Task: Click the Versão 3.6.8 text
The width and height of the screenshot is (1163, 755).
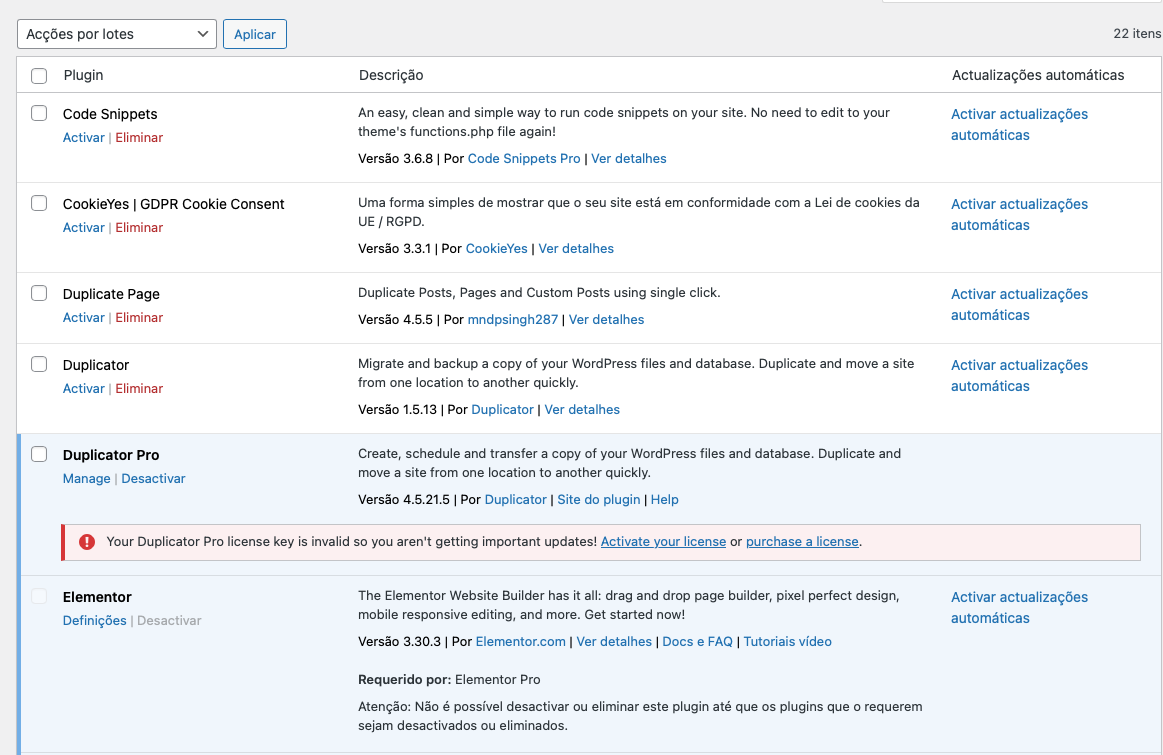Action: [395, 159]
